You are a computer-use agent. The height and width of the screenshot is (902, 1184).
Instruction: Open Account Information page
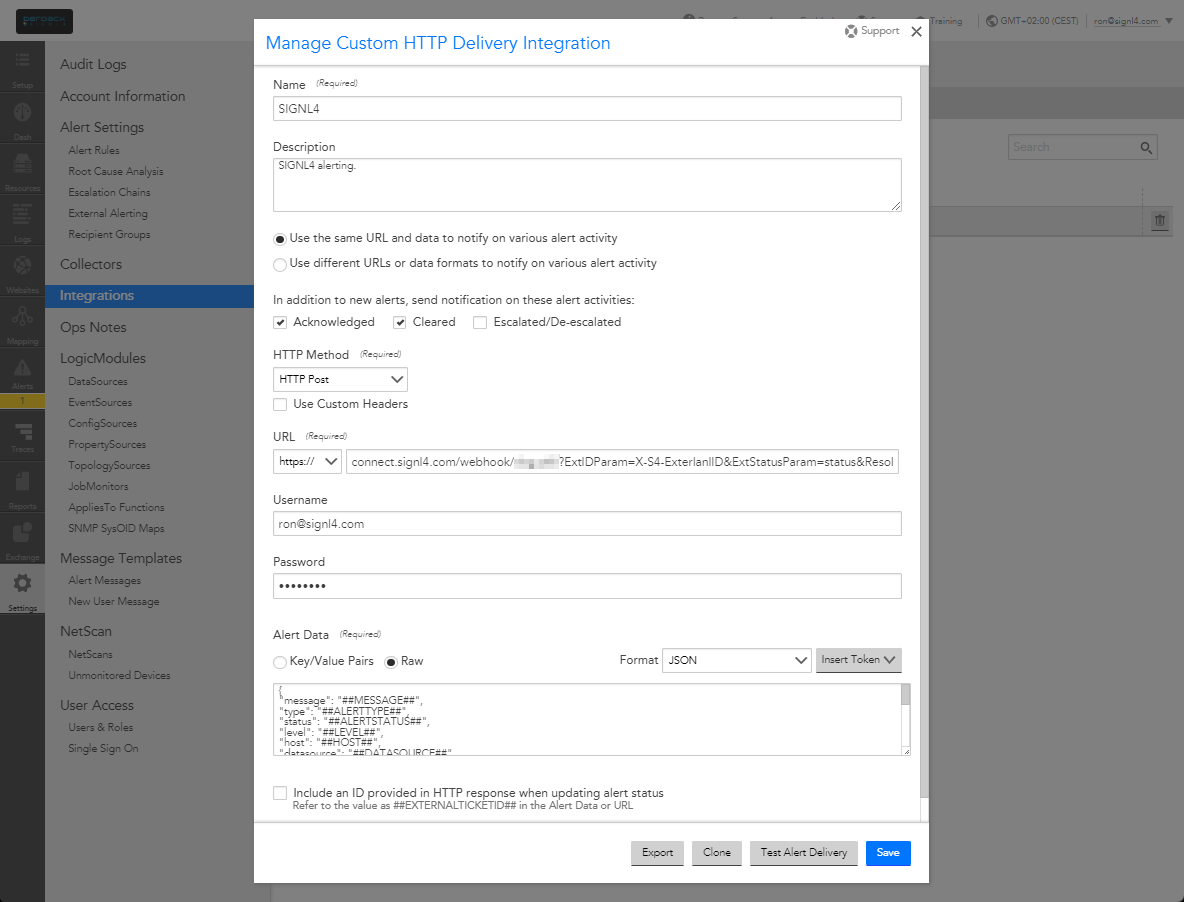[122, 96]
